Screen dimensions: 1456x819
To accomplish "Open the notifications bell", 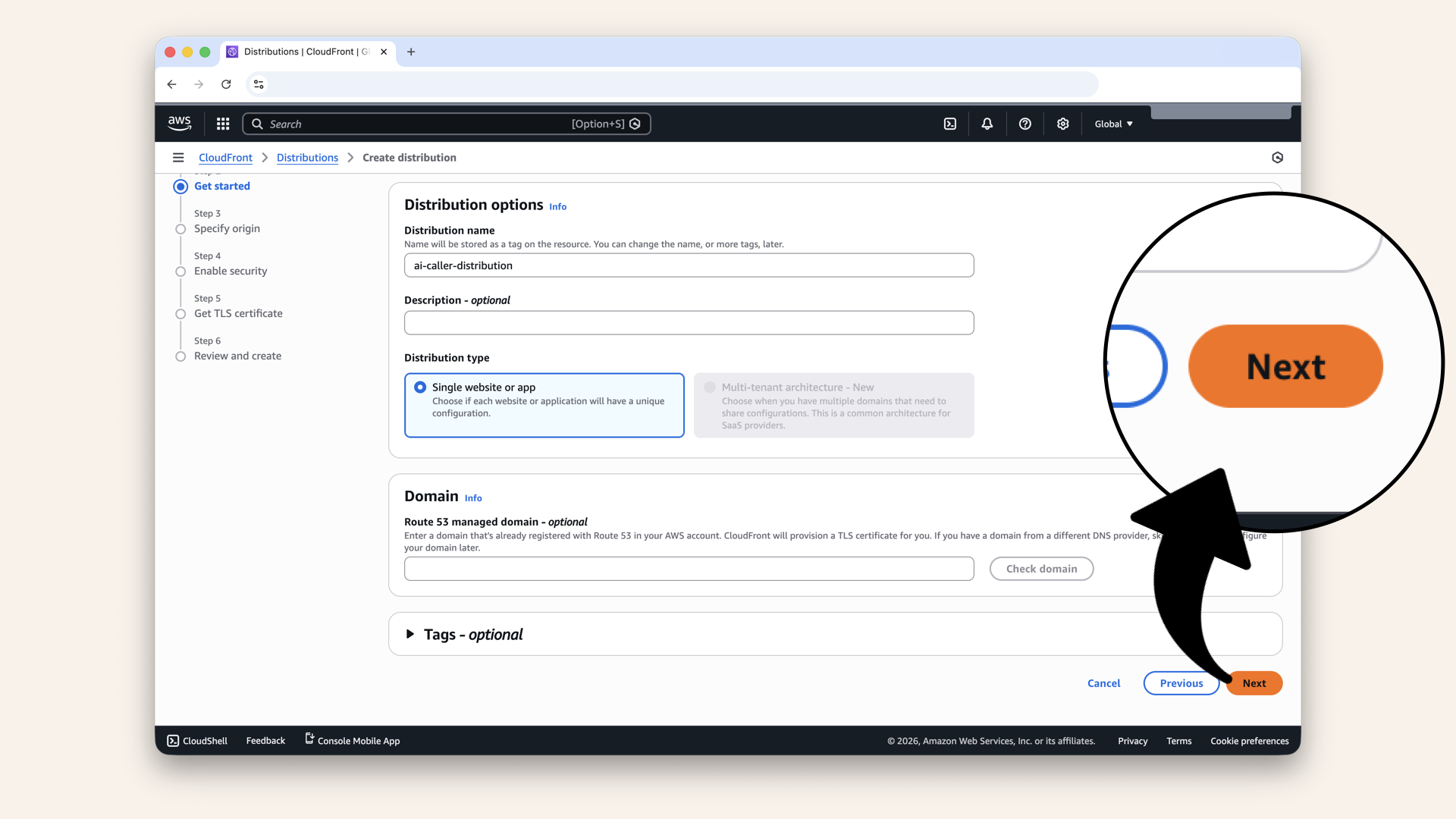I will click(987, 124).
